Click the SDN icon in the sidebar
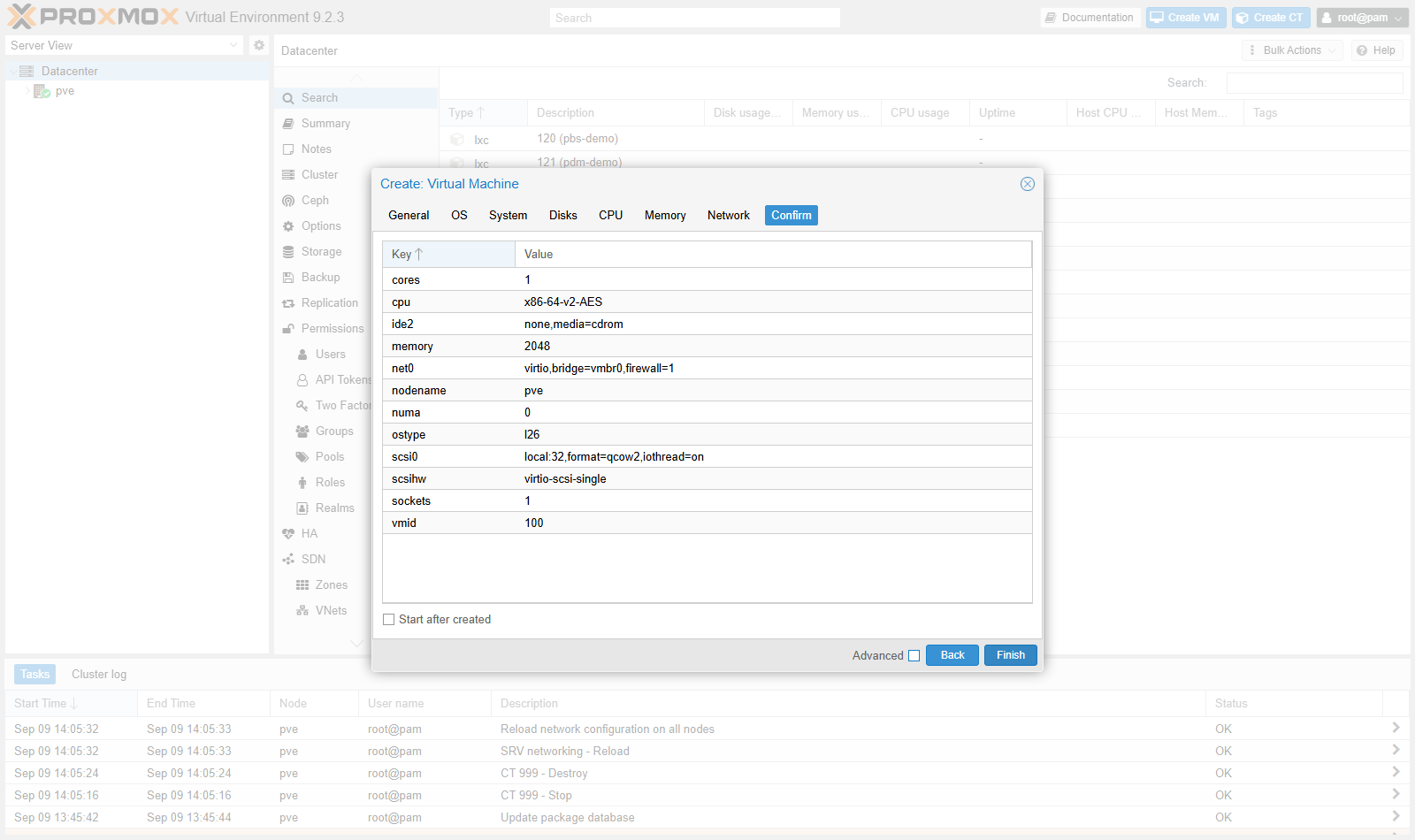 click(x=288, y=560)
